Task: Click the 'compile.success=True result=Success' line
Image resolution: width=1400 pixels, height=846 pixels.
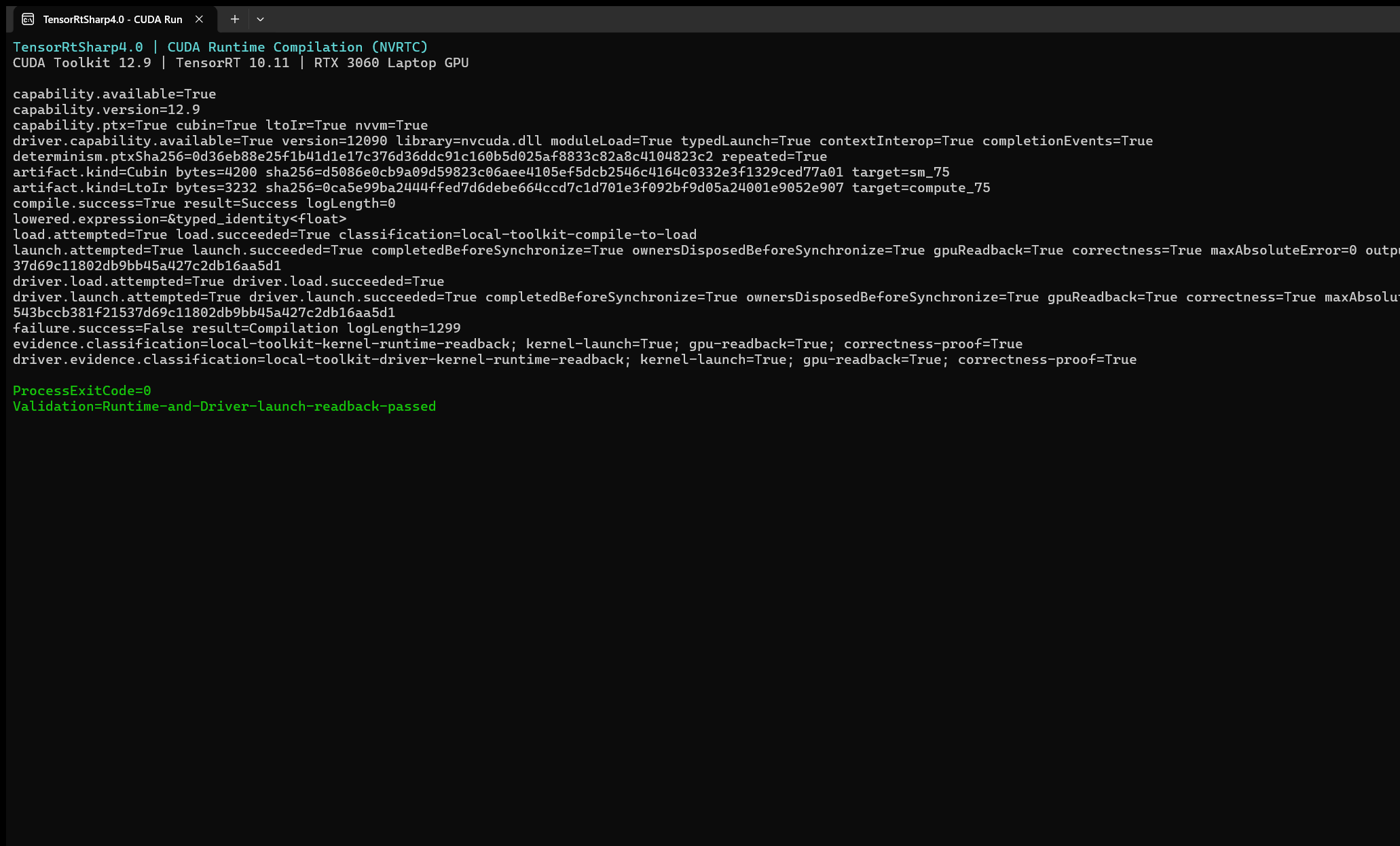Action: [204, 203]
